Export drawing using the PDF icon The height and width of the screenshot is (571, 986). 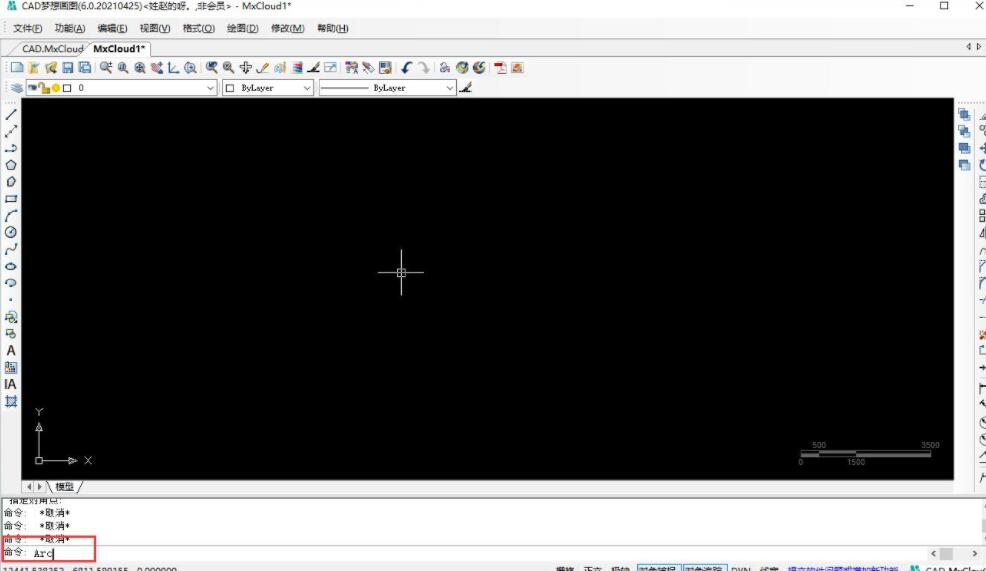(x=500, y=68)
